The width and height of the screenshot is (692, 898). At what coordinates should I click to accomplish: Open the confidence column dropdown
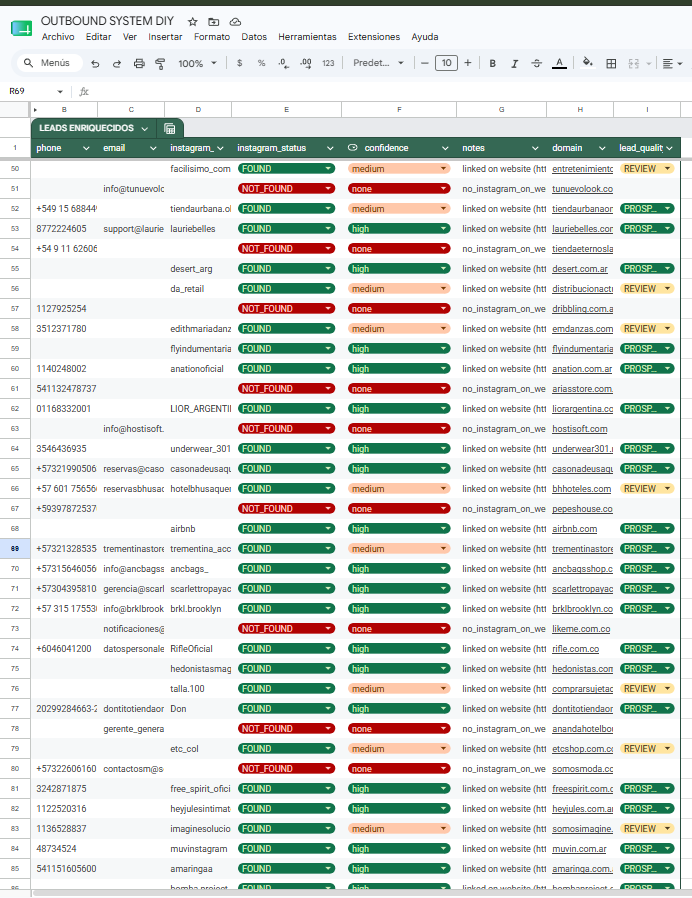445,148
